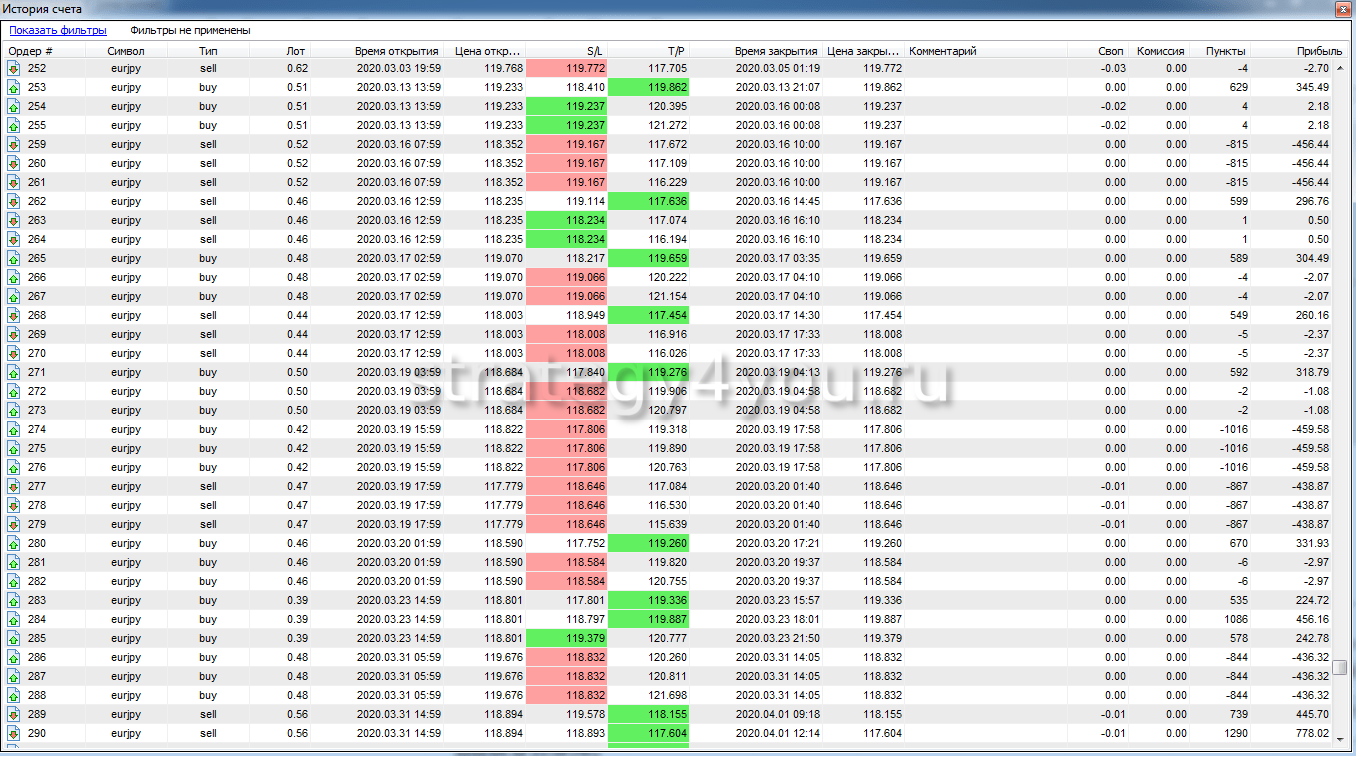Select the icon of sell order 259
Image resolution: width=1356 pixels, height=757 pixels.
(x=14, y=144)
